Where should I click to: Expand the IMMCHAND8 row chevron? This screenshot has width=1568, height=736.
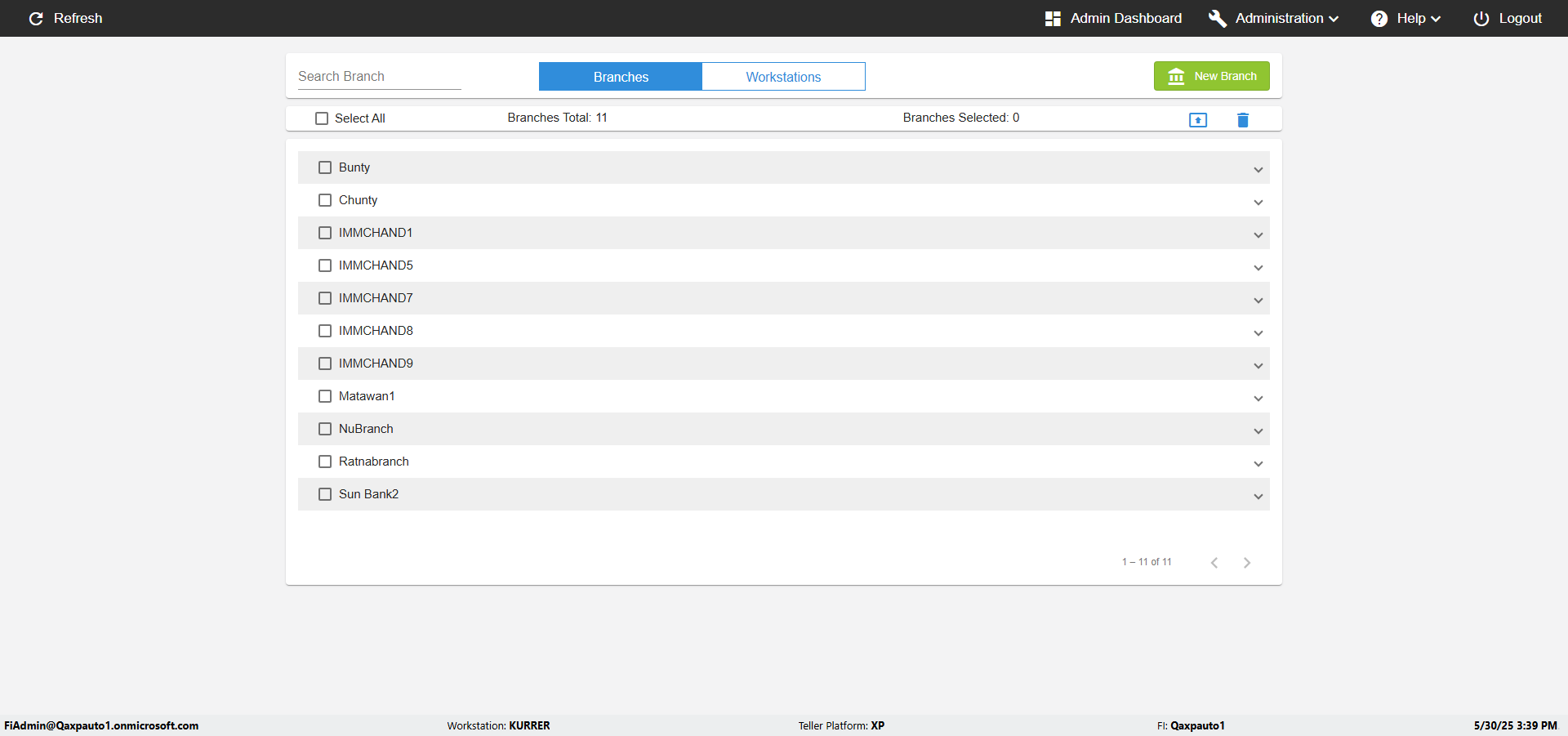(1258, 333)
